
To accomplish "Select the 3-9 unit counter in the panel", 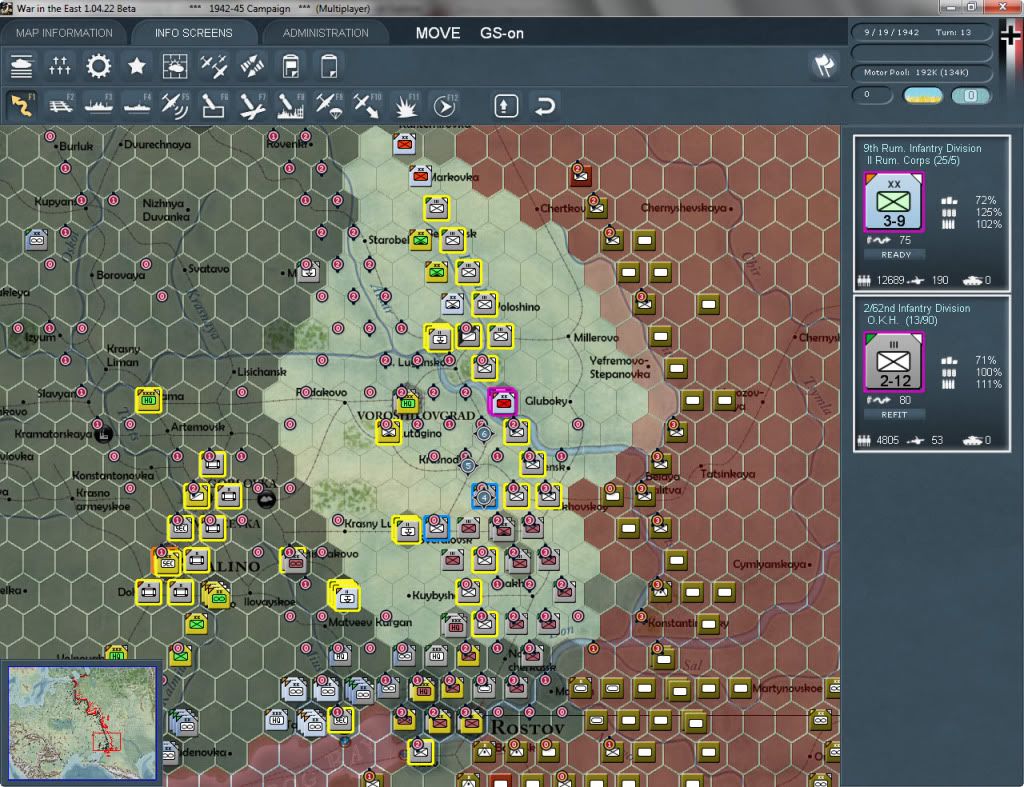I will [x=894, y=202].
